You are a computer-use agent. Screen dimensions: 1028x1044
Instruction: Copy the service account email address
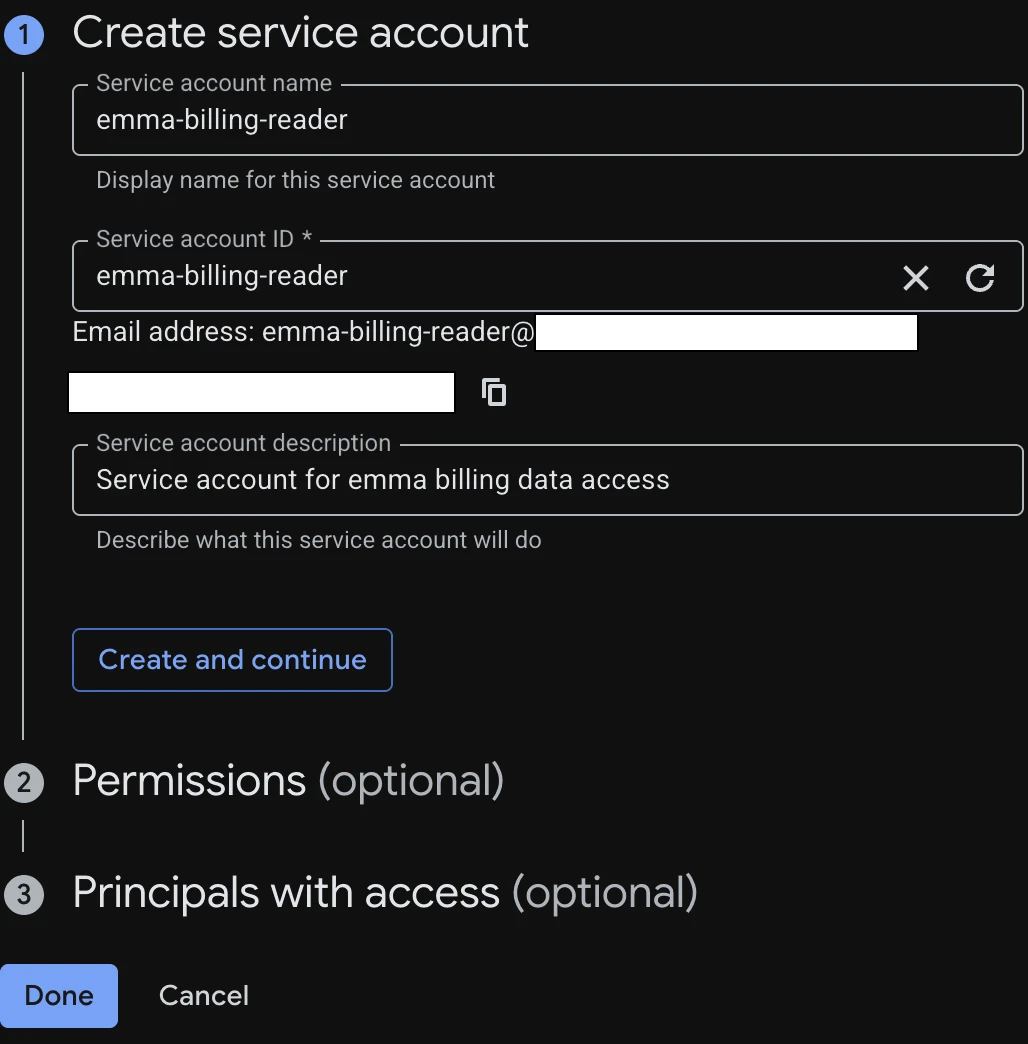tap(494, 392)
